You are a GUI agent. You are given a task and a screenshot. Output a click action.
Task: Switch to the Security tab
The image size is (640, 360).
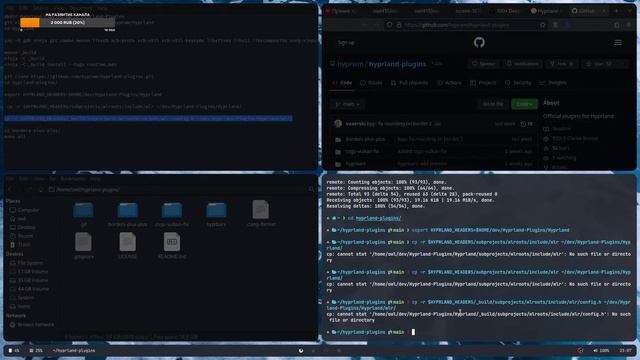518,83
